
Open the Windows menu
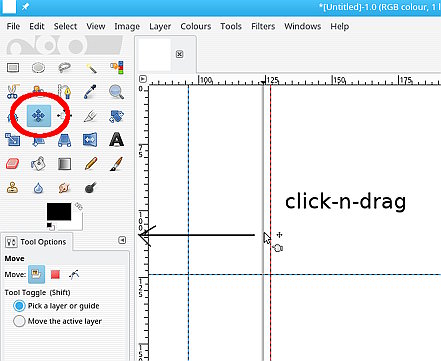[303, 26]
